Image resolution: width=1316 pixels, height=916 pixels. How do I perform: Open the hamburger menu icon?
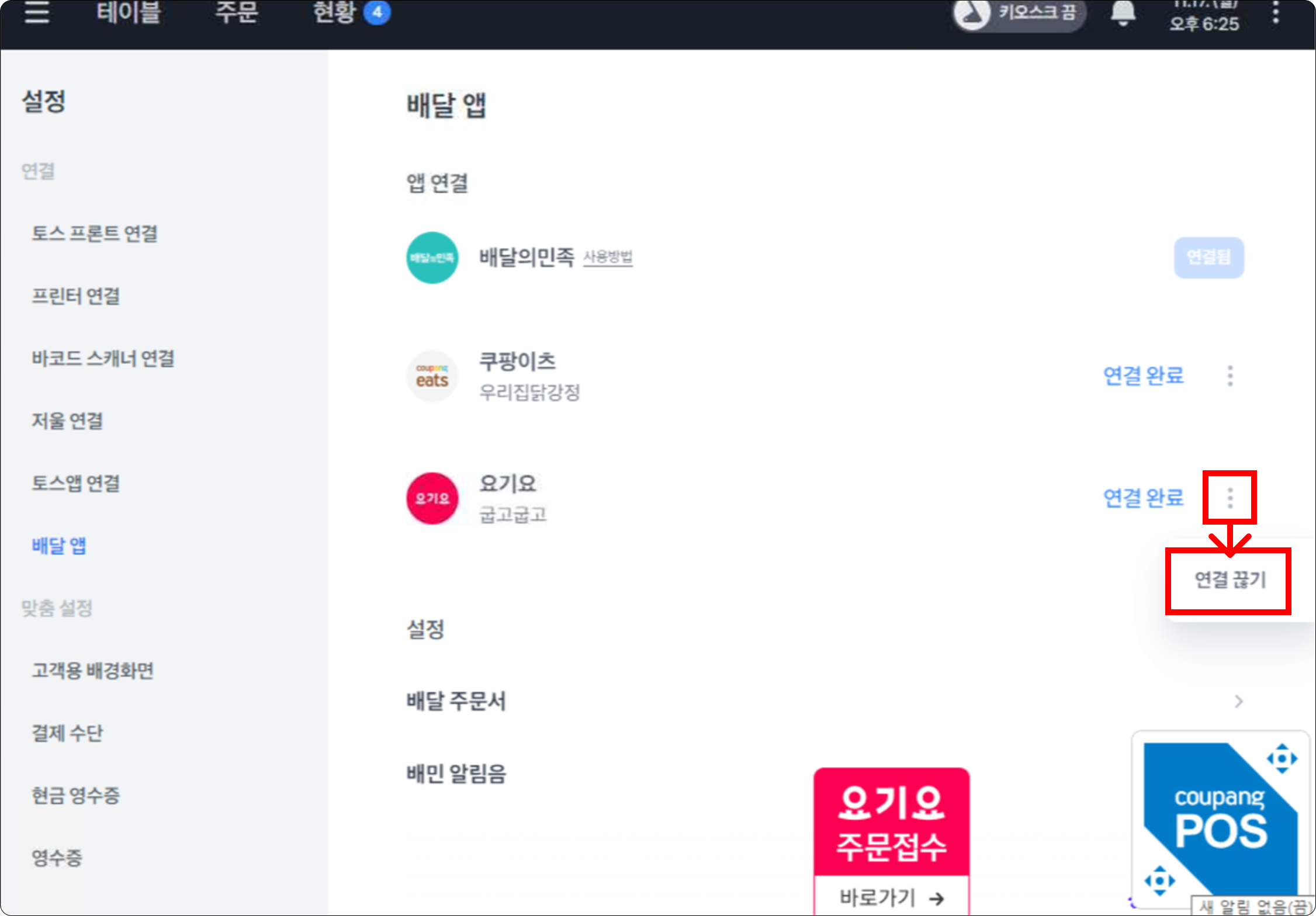pos(37,12)
